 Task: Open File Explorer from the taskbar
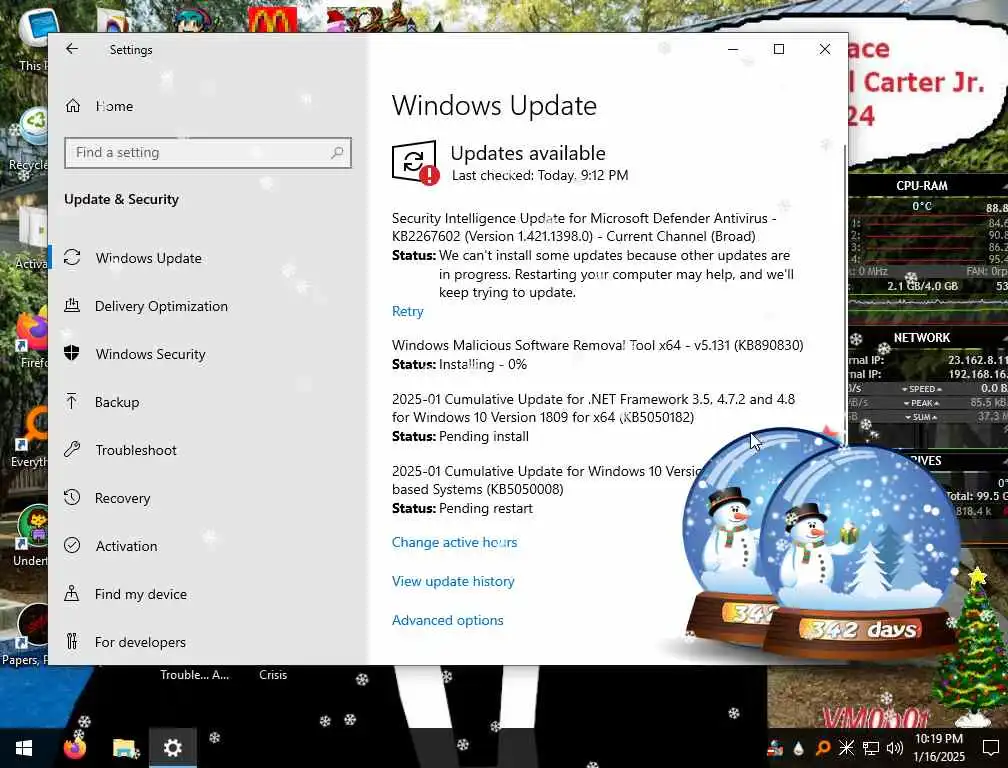click(x=124, y=748)
